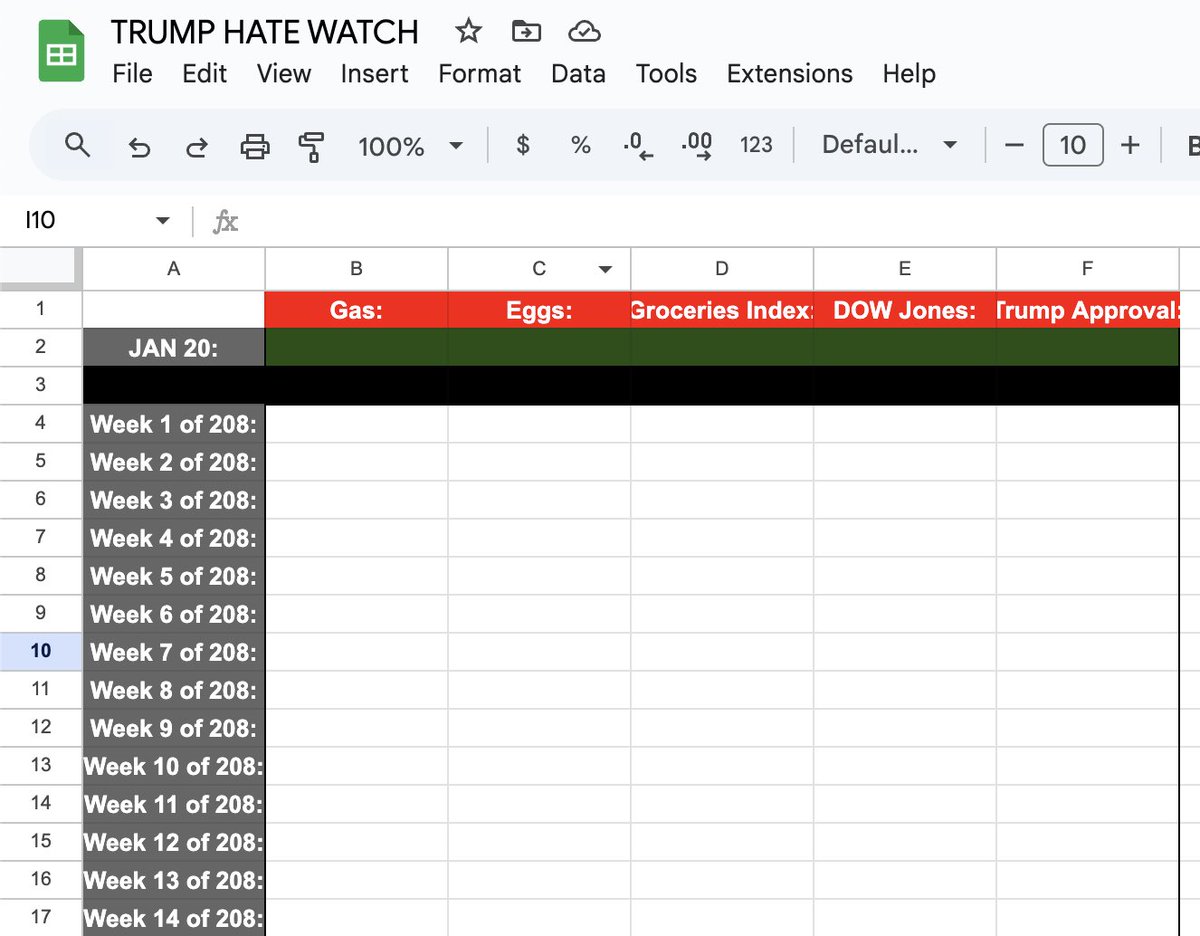Screen dimensions: 1200x936
Task: Open the Help menu
Action: point(909,74)
